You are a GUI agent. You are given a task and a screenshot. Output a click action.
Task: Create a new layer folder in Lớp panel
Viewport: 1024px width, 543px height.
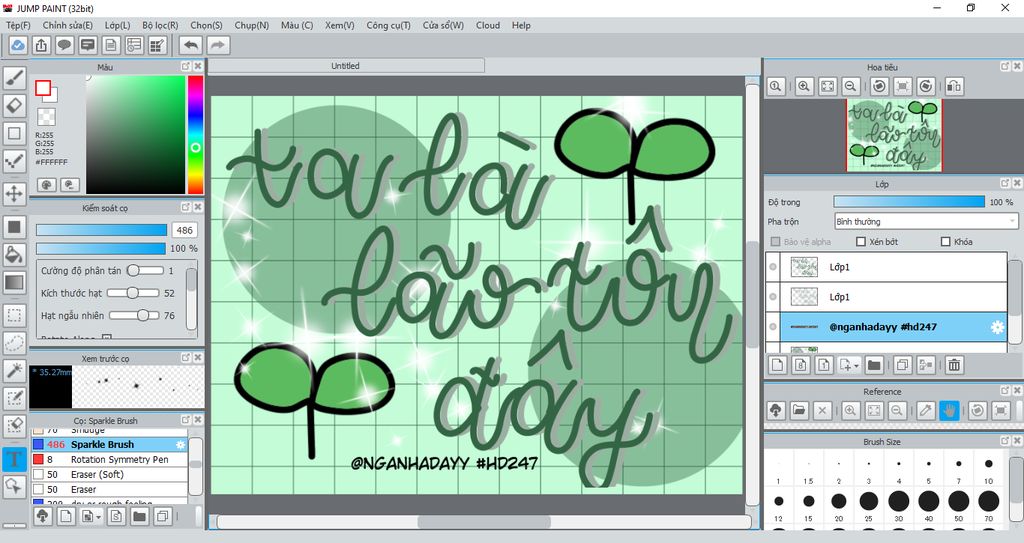[874, 365]
